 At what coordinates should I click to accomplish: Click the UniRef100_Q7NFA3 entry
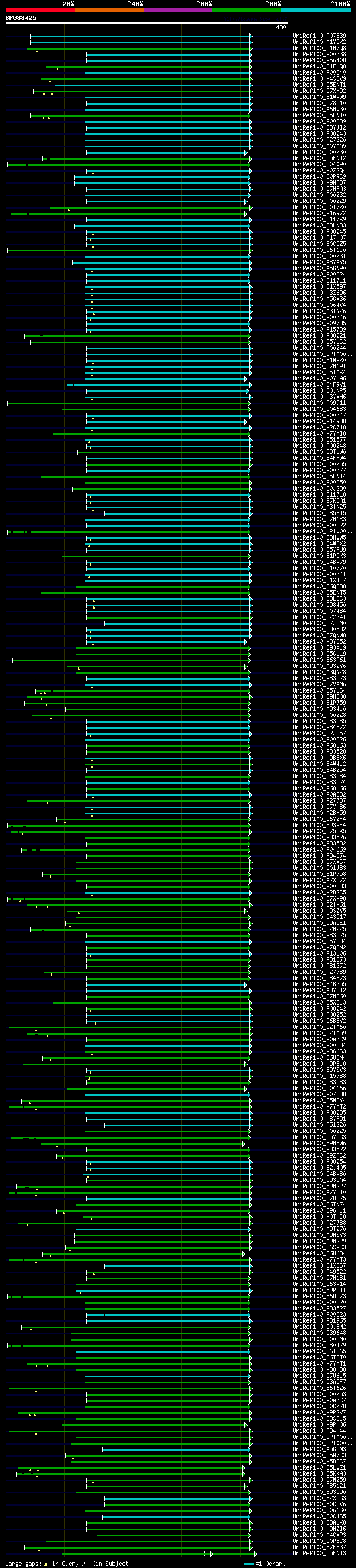click(x=319, y=189)
